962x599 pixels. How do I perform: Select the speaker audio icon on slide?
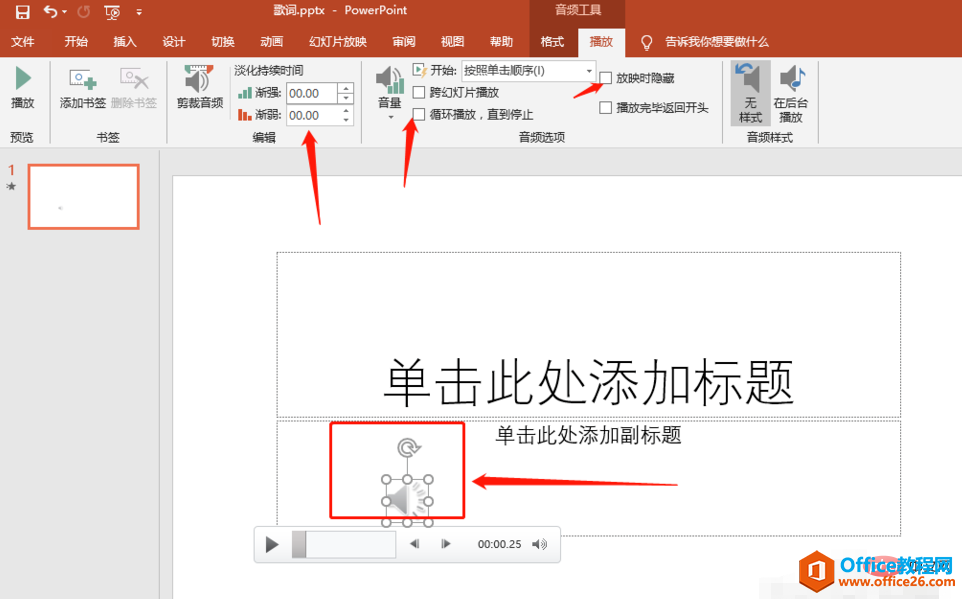coord(407,501)
